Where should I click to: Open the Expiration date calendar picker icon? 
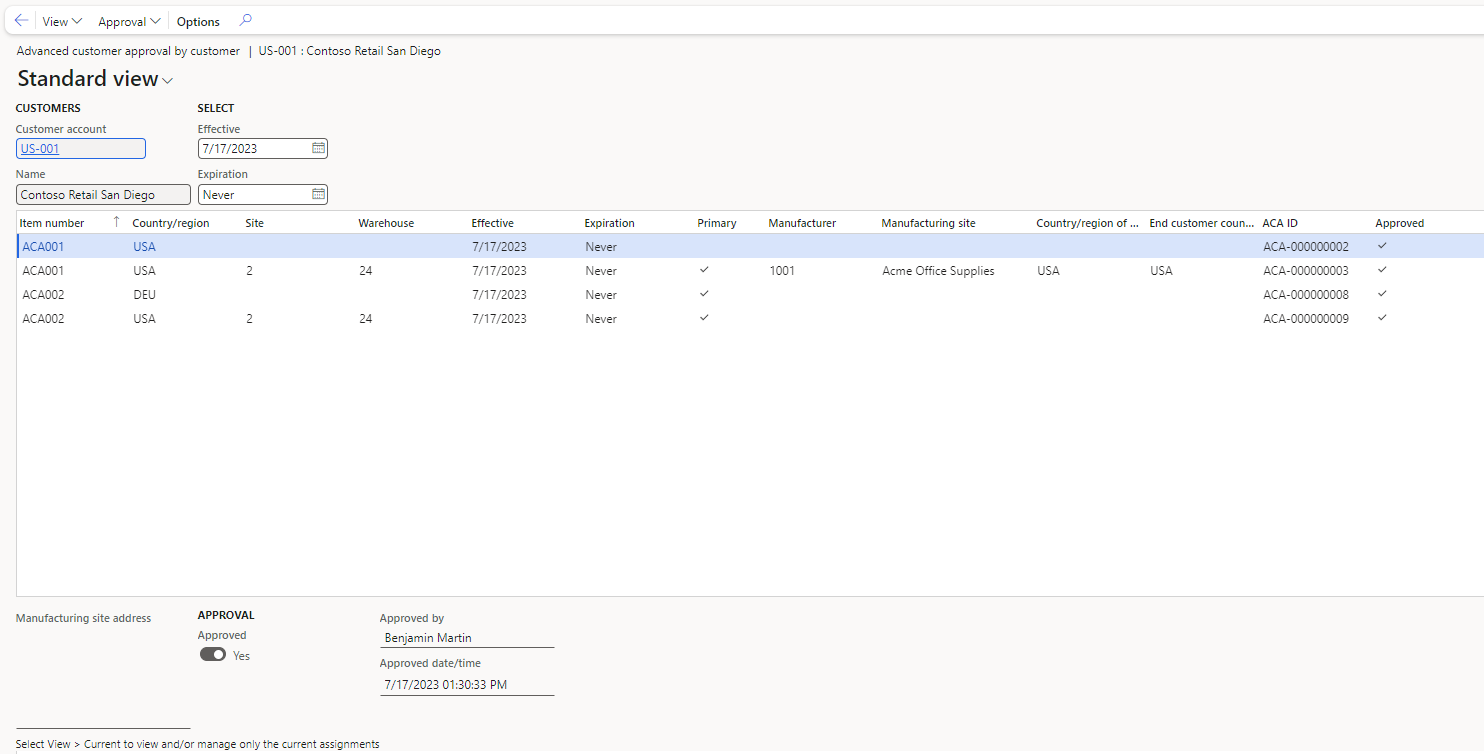(318, 193)
